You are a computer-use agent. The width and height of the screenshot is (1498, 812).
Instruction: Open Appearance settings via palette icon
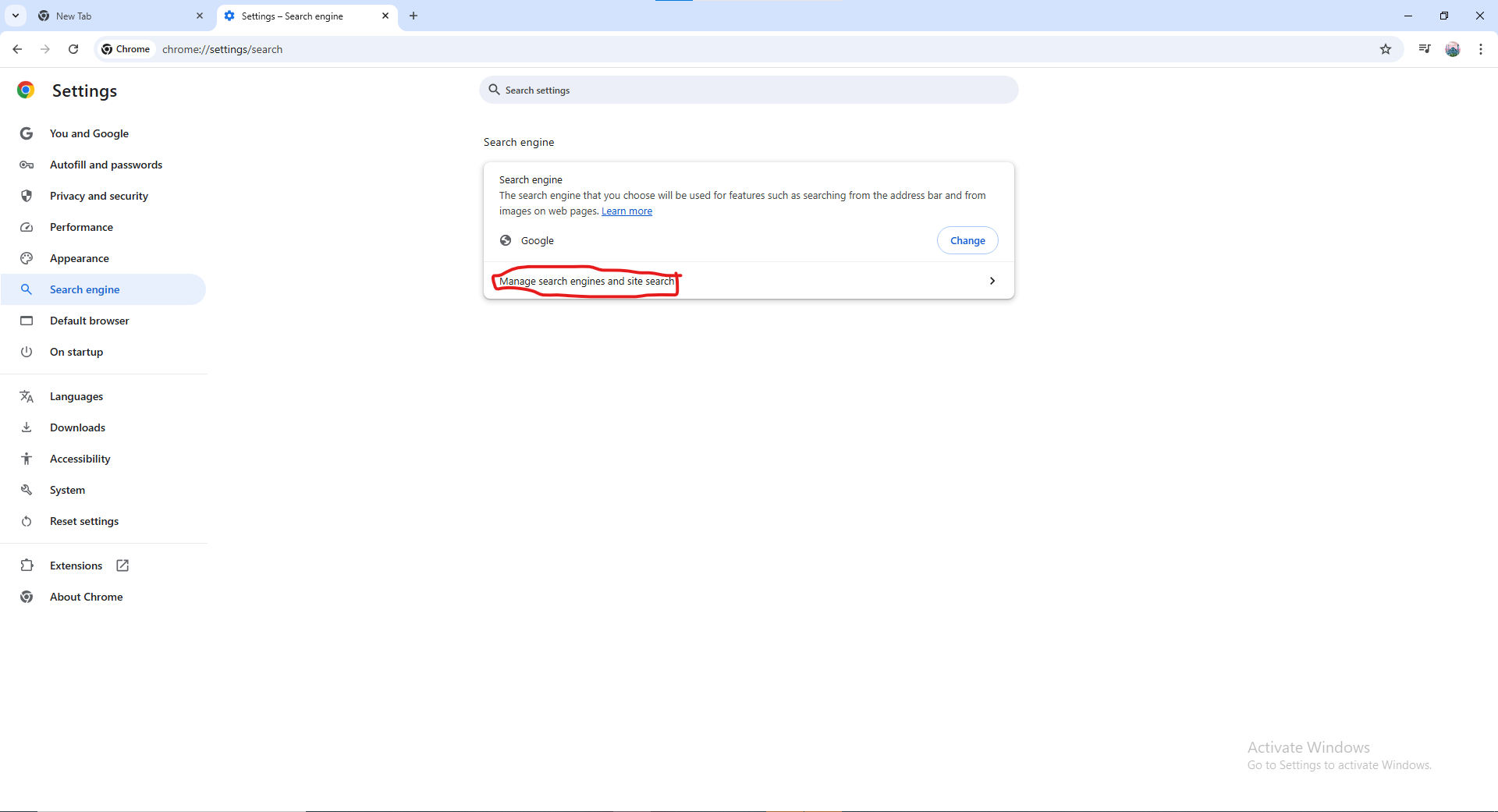coord(27,257)
